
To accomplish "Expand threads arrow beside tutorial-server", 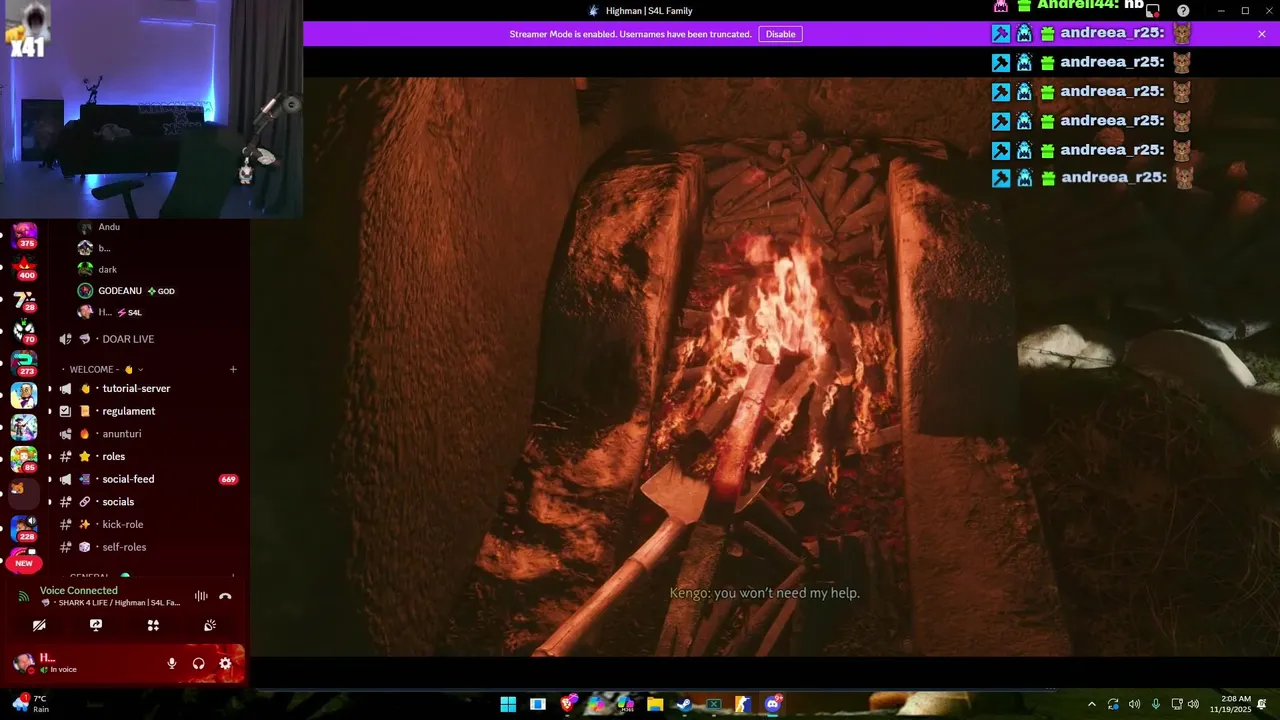I will [x=50, y=388].
